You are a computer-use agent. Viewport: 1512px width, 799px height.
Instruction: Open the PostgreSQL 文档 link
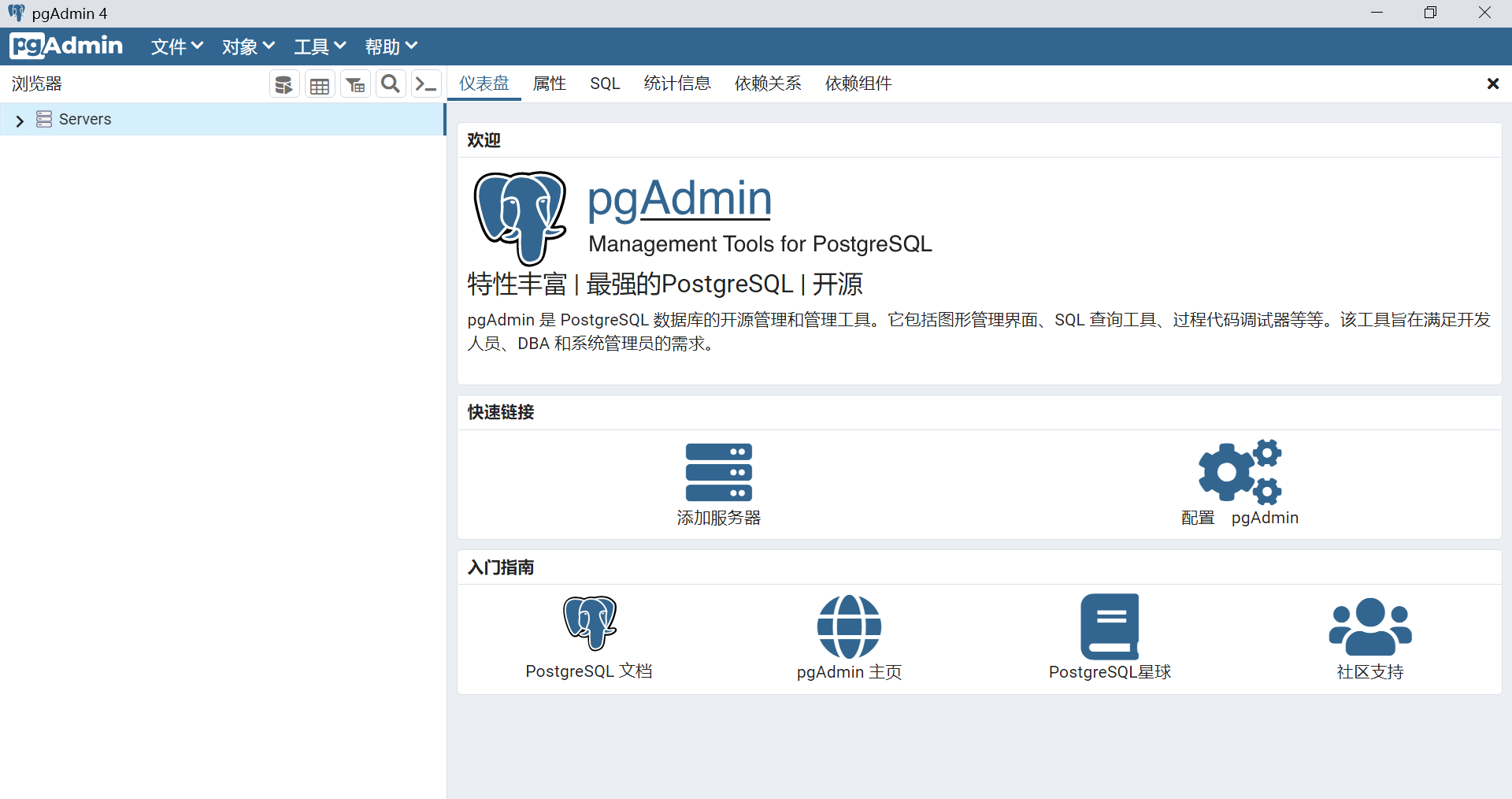589,671
